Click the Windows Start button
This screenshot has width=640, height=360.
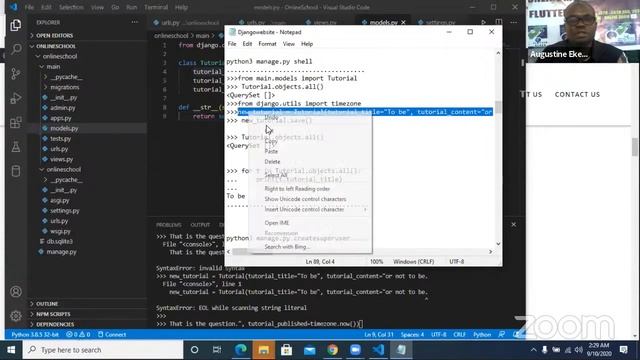click(x=11, y=350)
